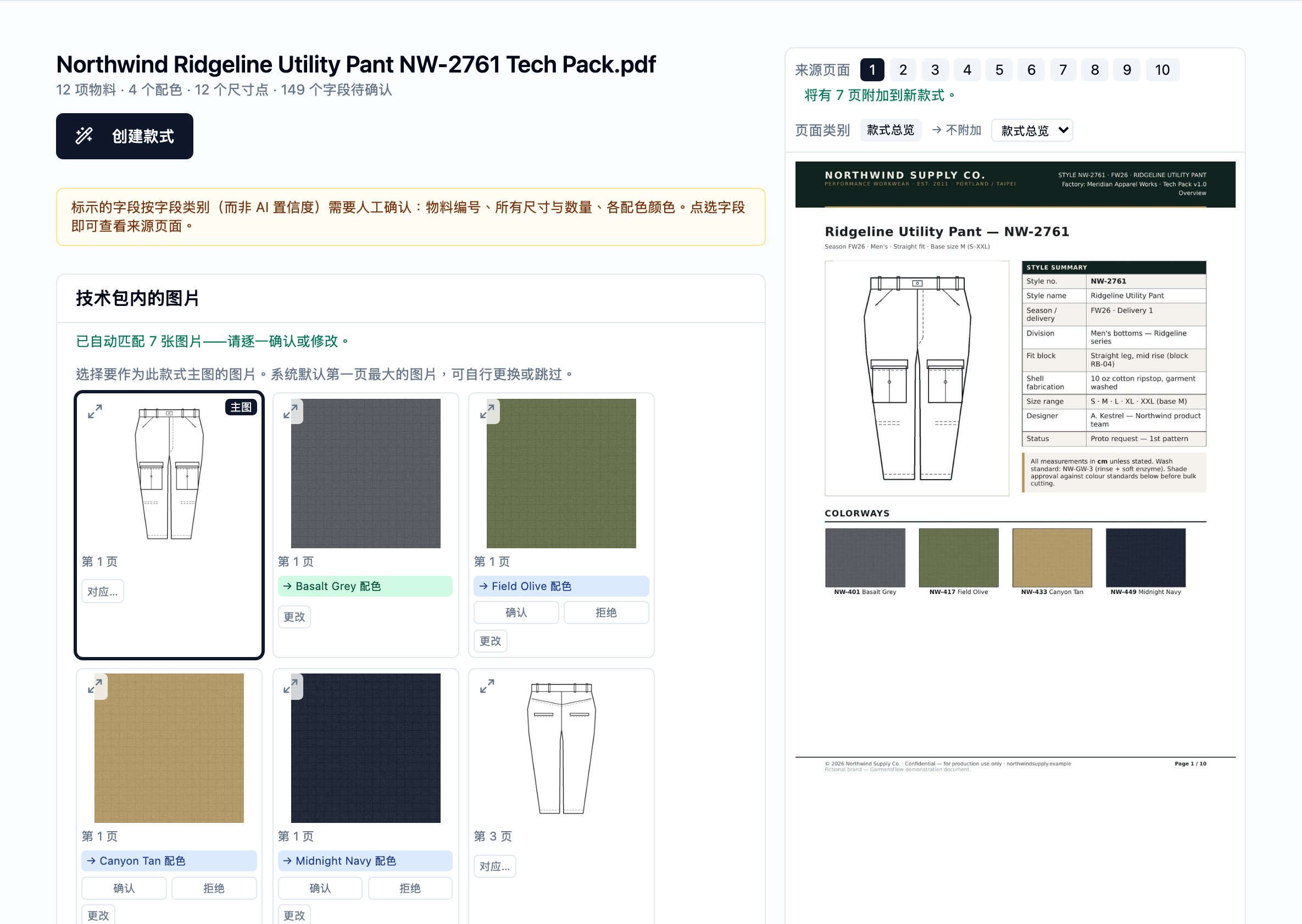Reject the Midnight Navy colorway match
Screen dimensions: 1302x924
[x=410, y=888]
